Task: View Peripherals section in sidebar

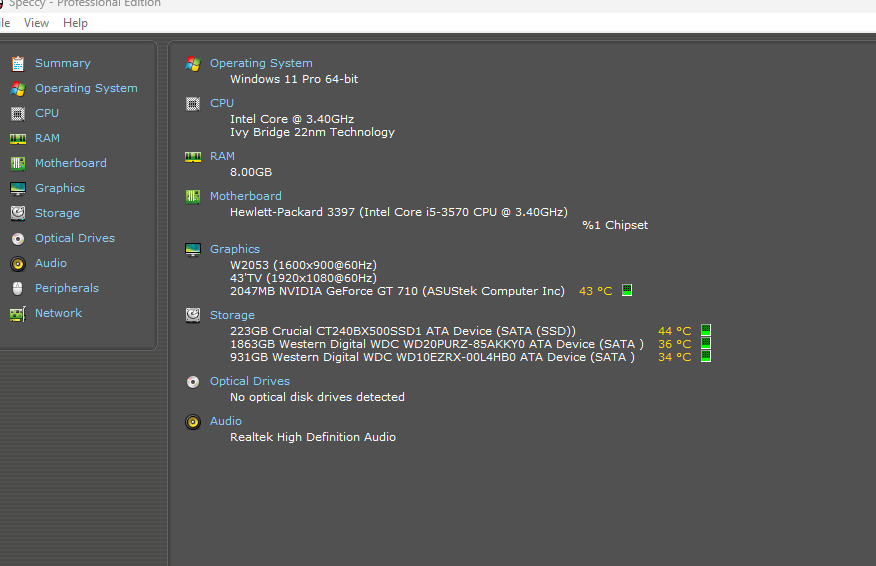Action: (67, 288)
